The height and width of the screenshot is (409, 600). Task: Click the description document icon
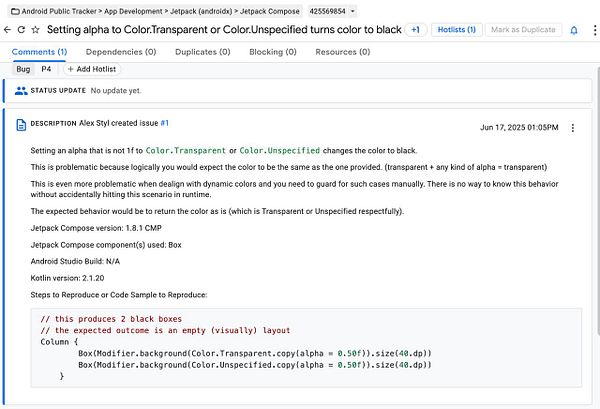click(x=21, y=125)
